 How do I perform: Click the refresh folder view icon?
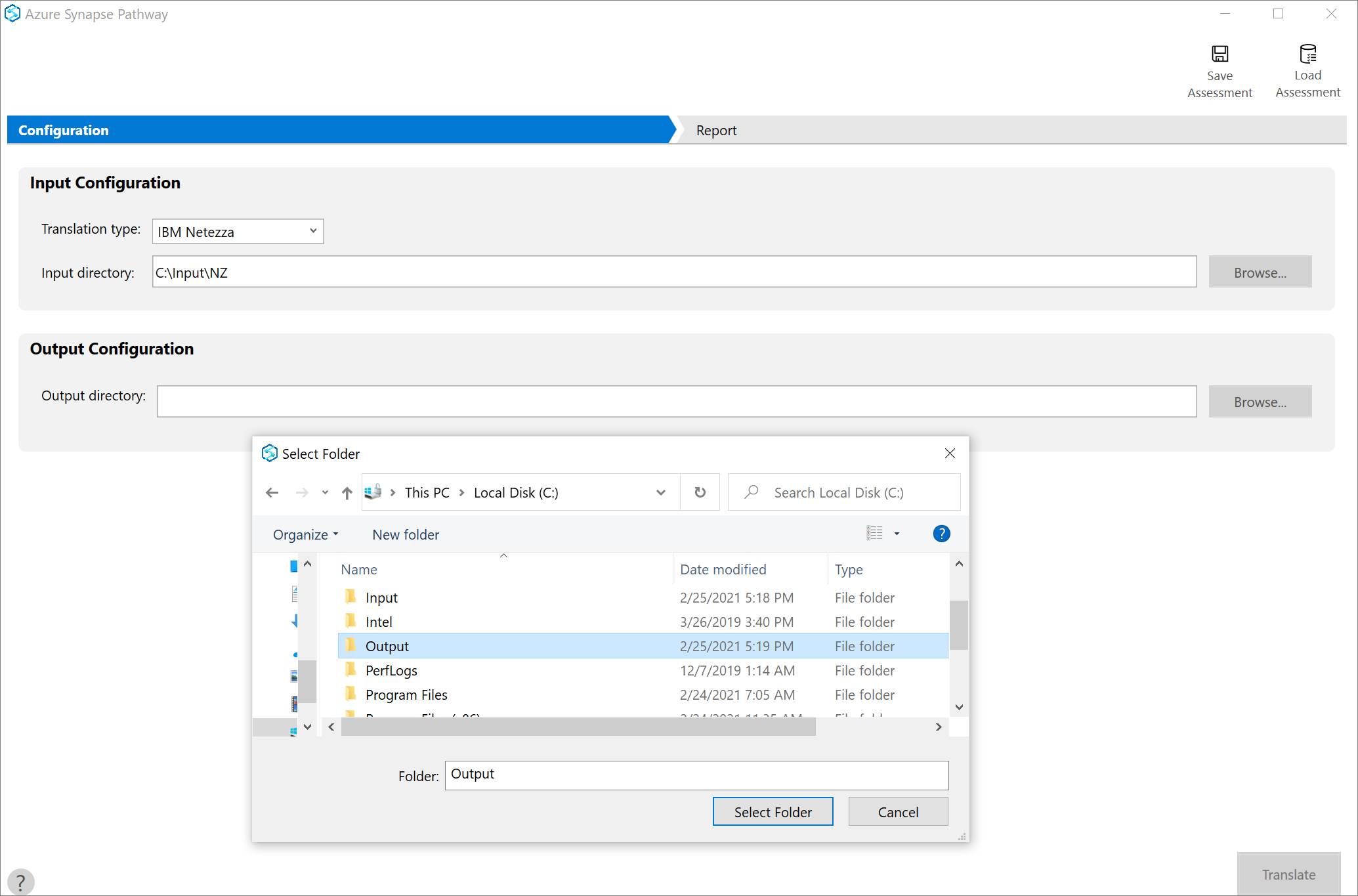[x=699, y=491]
